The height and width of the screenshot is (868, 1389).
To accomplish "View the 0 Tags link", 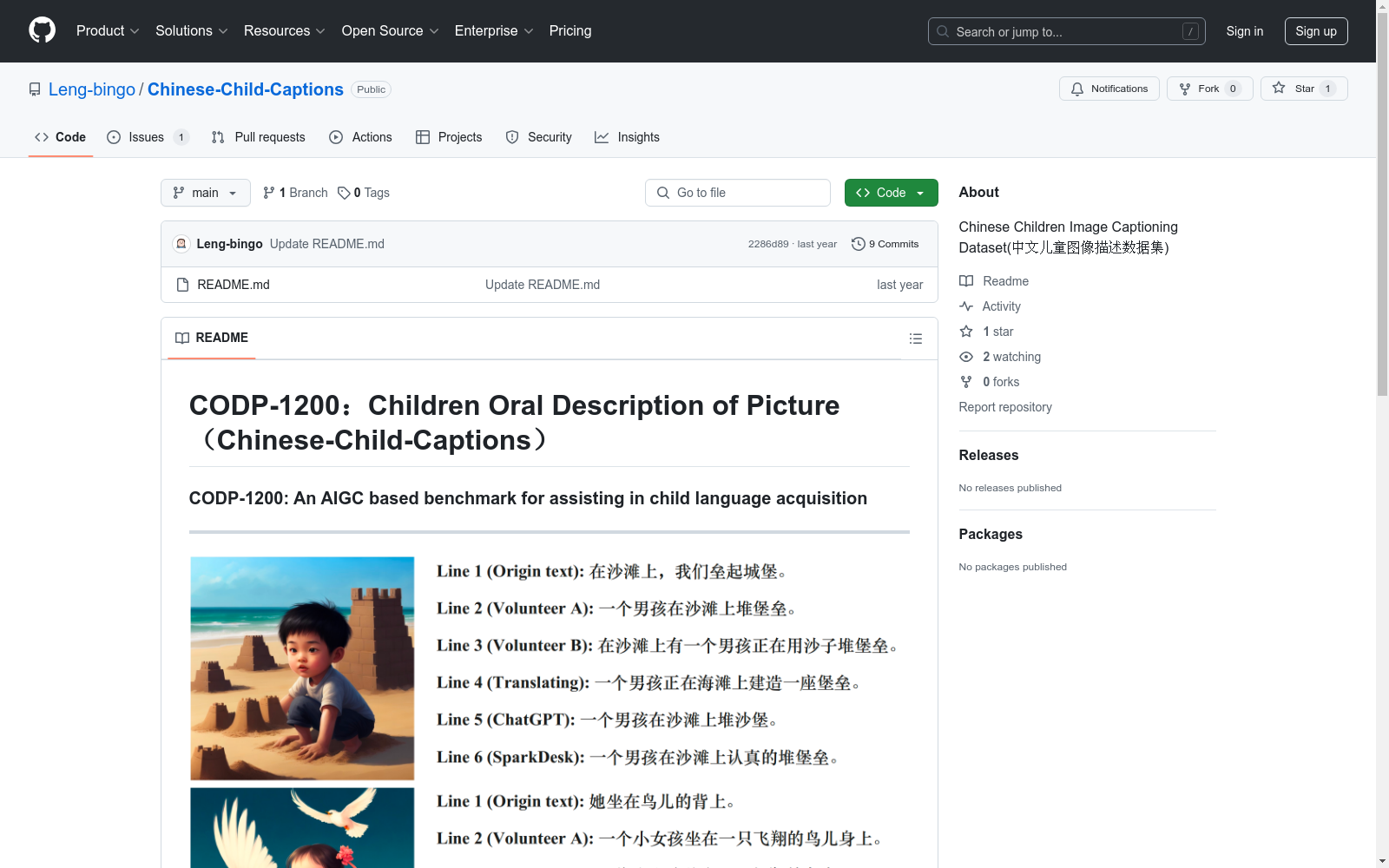I will pos(364,193).
